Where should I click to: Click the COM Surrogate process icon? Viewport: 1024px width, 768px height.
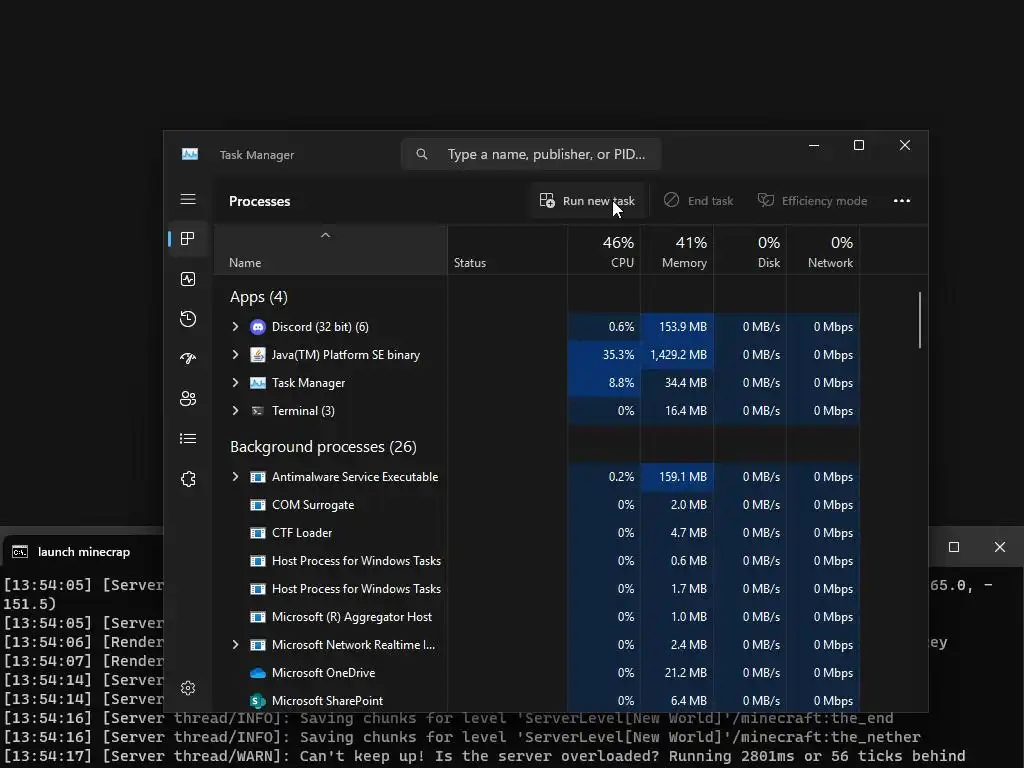pyautogui.click(x=258, y=505)
